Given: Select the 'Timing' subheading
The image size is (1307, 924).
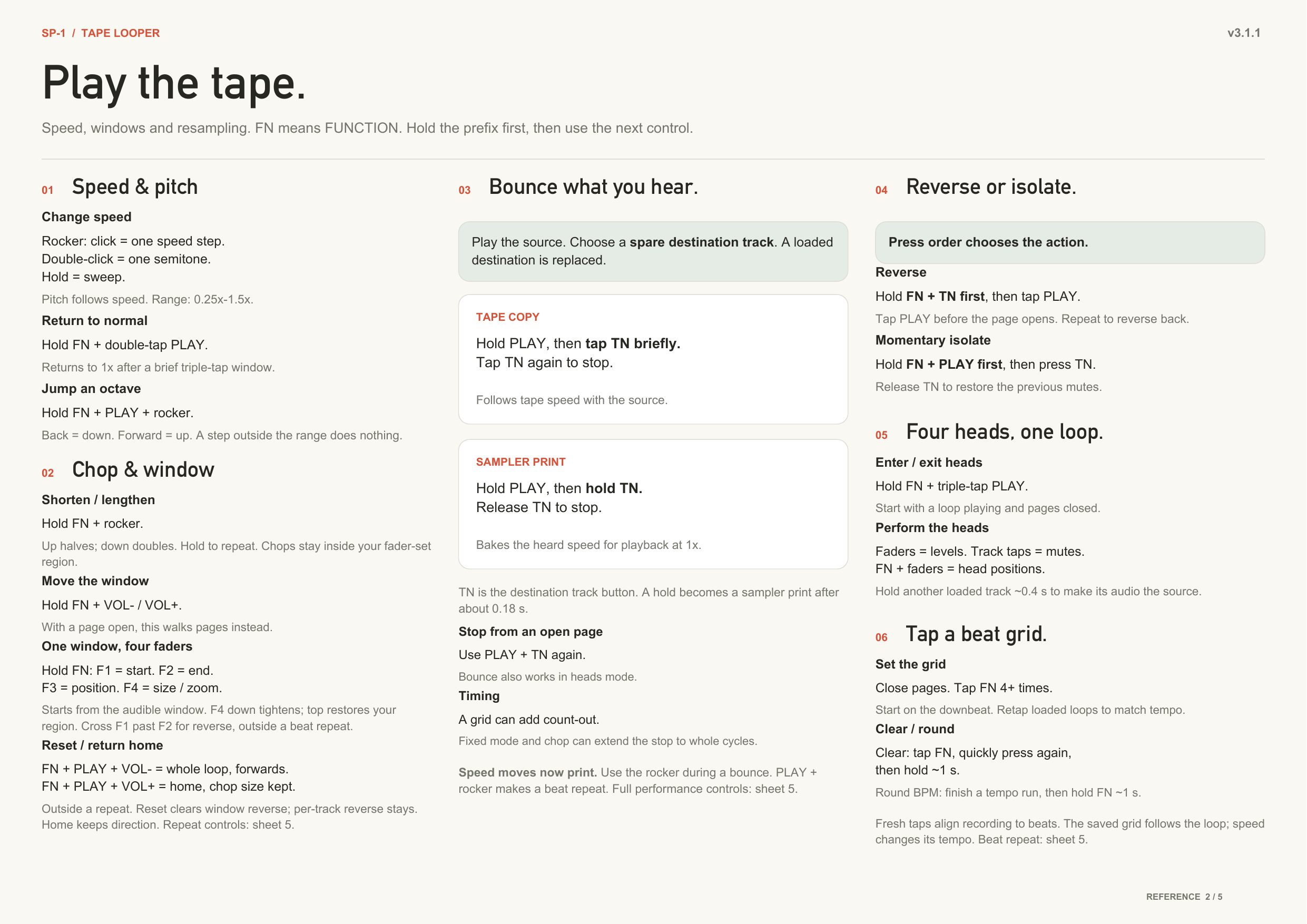Looking at the screenshot, I should point(479,696).
